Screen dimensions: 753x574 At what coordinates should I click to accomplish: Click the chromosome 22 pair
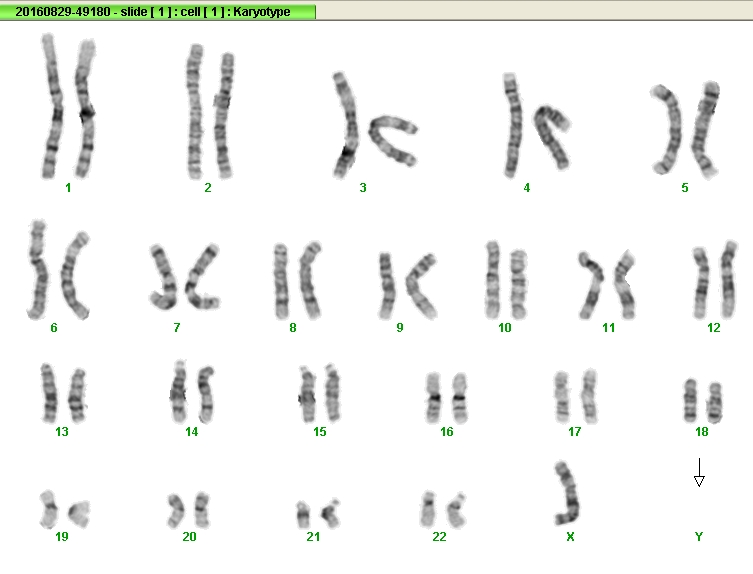tap(443, 510)
